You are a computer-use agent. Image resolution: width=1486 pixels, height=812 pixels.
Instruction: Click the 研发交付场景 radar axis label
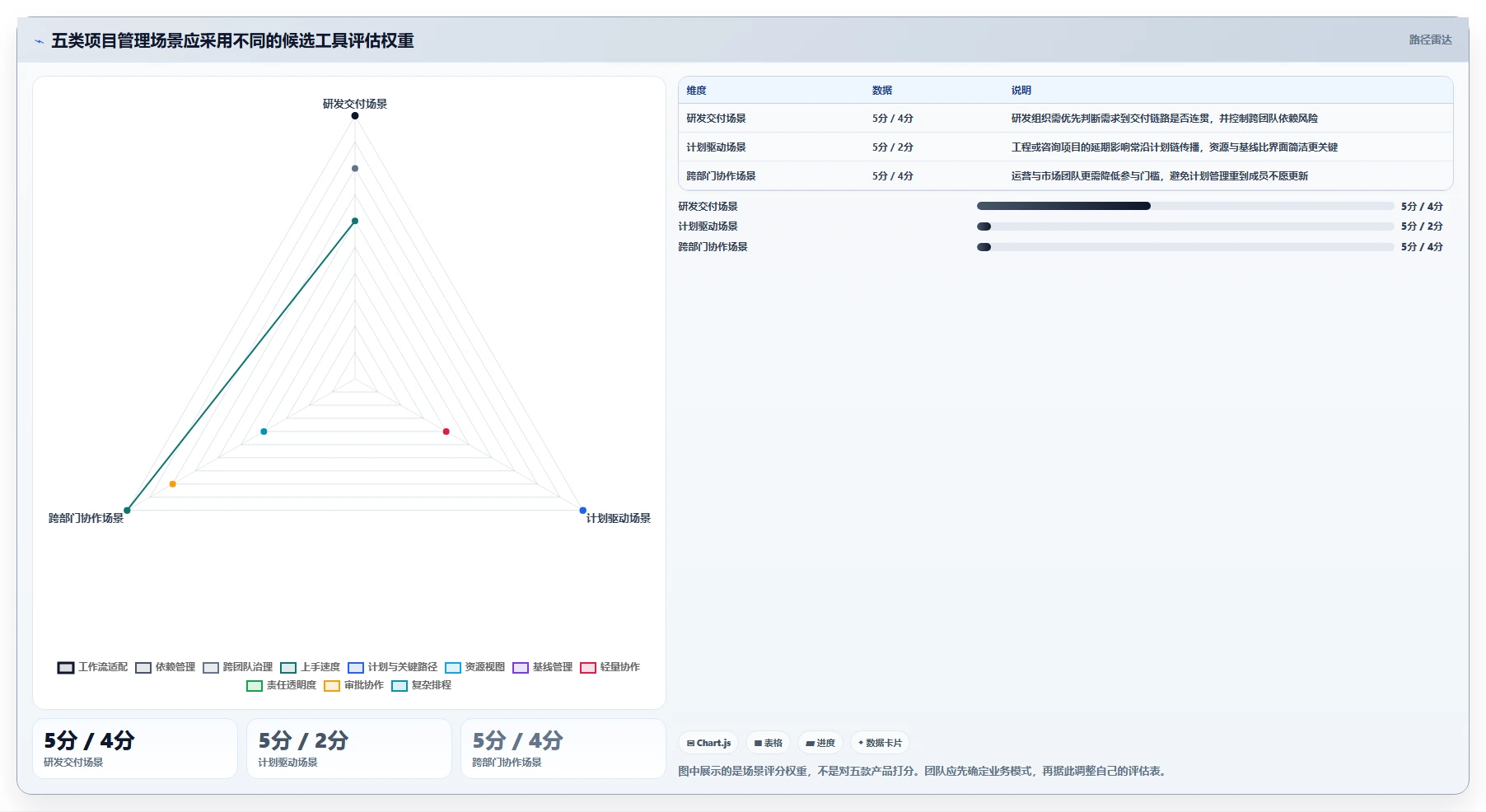pos(355,104)
